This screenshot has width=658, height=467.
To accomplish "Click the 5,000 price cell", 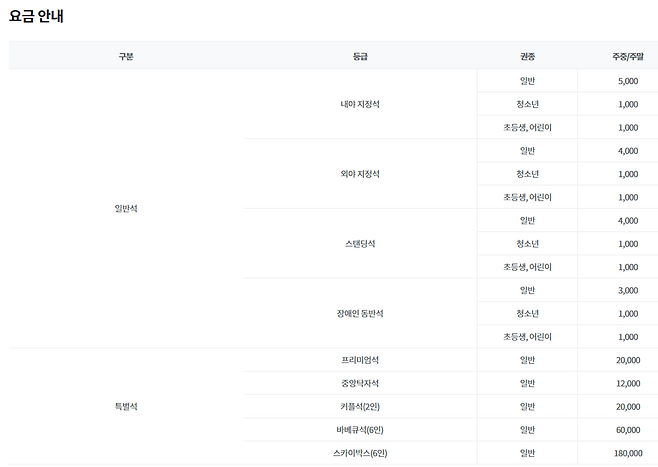I will 628,81.
